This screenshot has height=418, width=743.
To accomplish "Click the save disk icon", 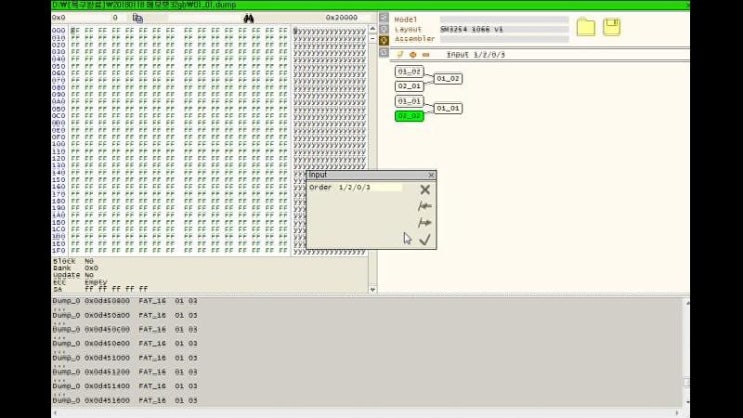I will click(x=610, y=27).
